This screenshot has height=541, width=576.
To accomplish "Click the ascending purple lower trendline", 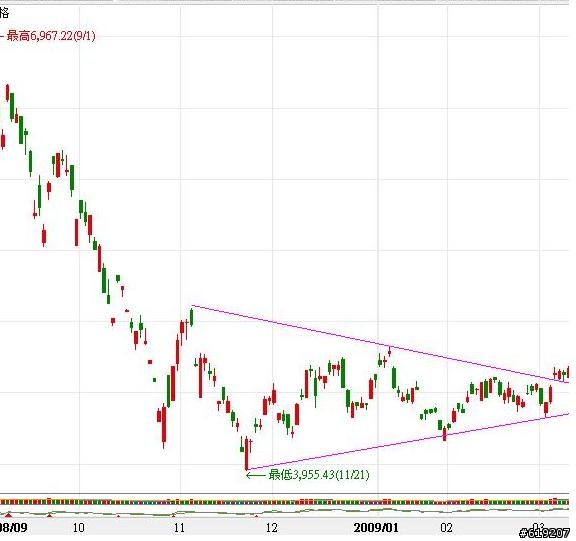I will (x=408, y=441).
